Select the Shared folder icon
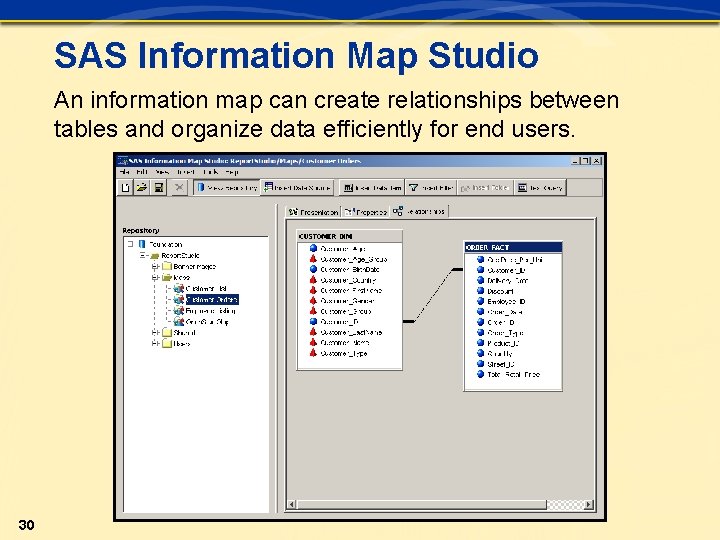 pos(167,332)
